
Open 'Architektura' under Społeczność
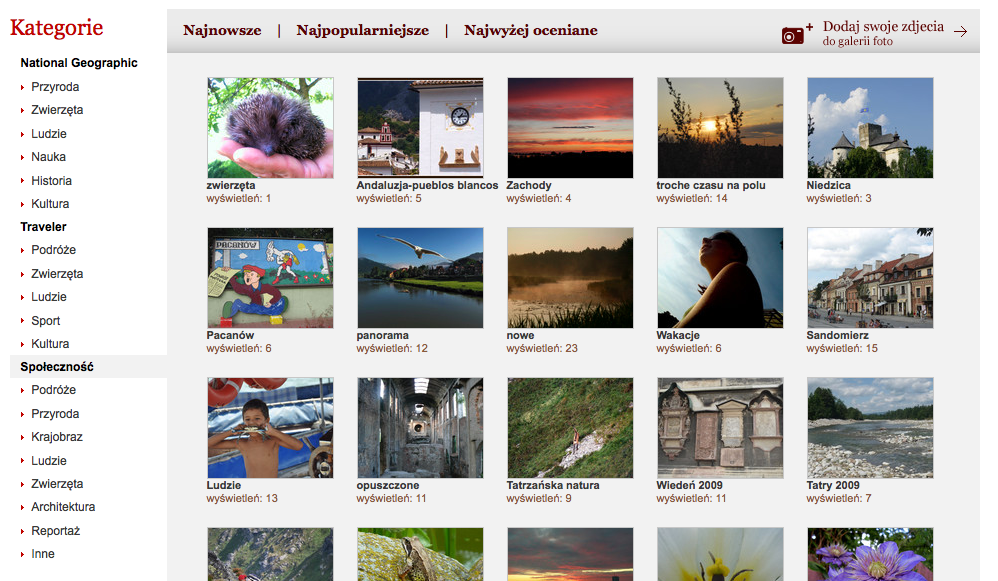point(63,507)
